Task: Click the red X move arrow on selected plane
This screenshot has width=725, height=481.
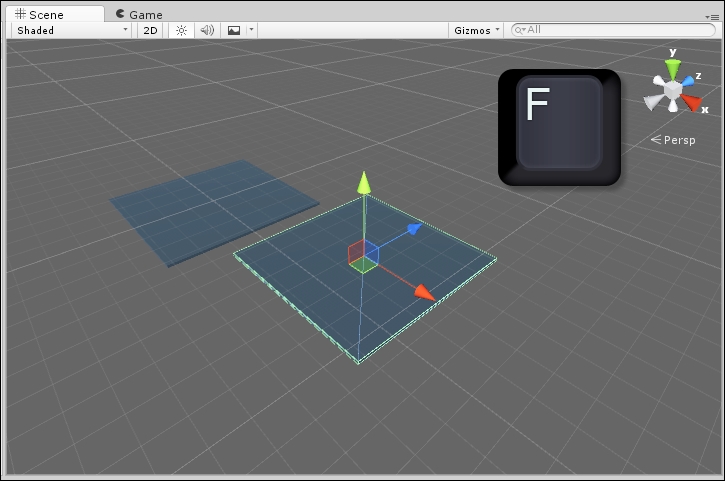Action: (x=424, y=291)
